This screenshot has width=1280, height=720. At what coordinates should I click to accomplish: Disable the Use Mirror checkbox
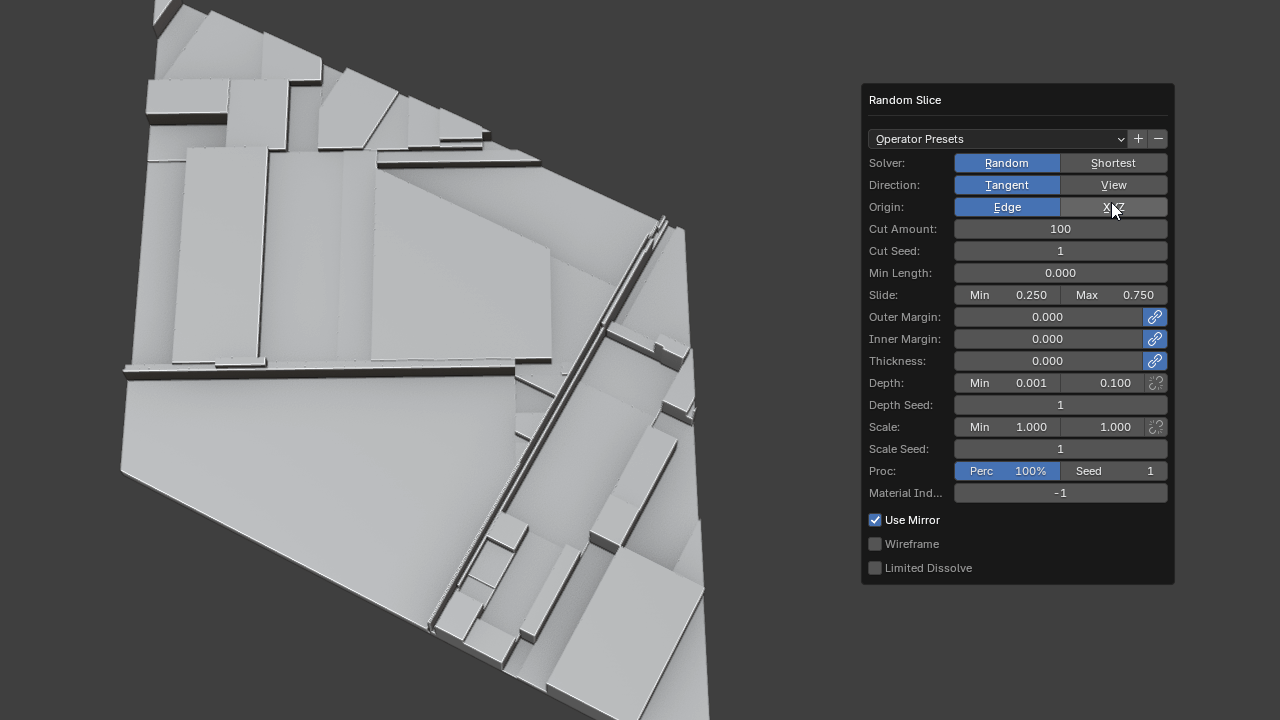coord(875,520)
